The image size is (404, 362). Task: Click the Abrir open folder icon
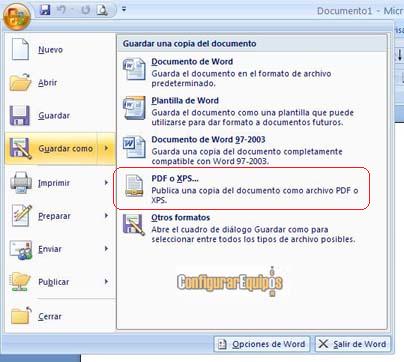tap(20, 82)
